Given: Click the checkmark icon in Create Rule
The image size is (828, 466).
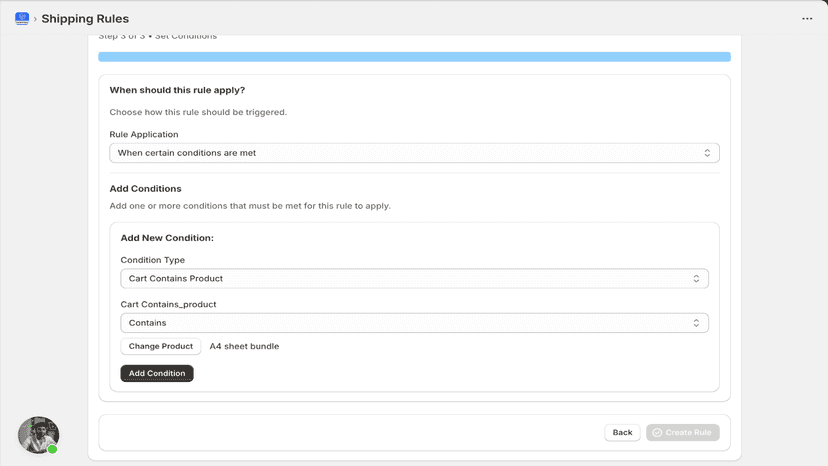Looking at the screenshot, I should tap(657, 432).
